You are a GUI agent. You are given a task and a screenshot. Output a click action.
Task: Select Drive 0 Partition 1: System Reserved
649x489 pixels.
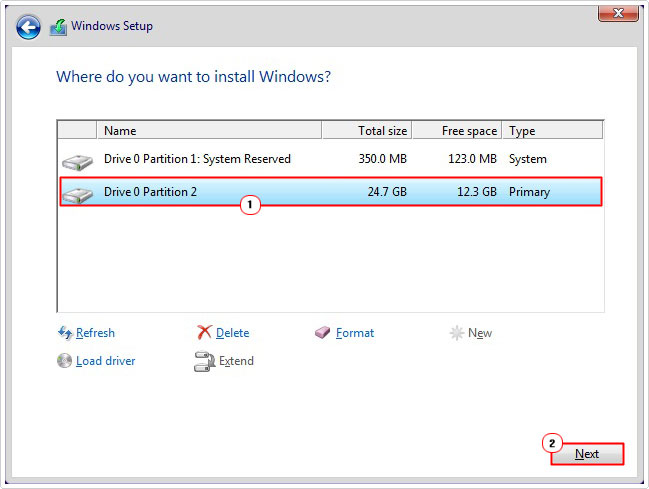tap(331, 159)
